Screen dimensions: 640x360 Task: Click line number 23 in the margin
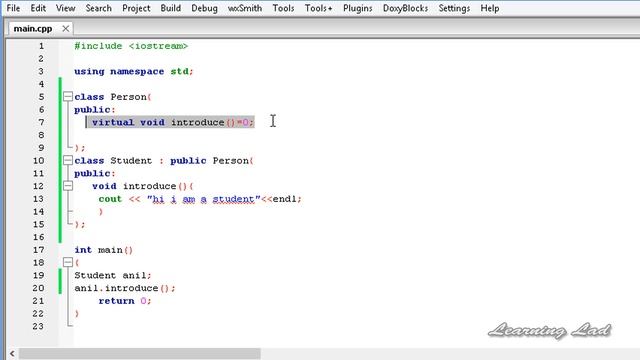click(x=38, y=327)
